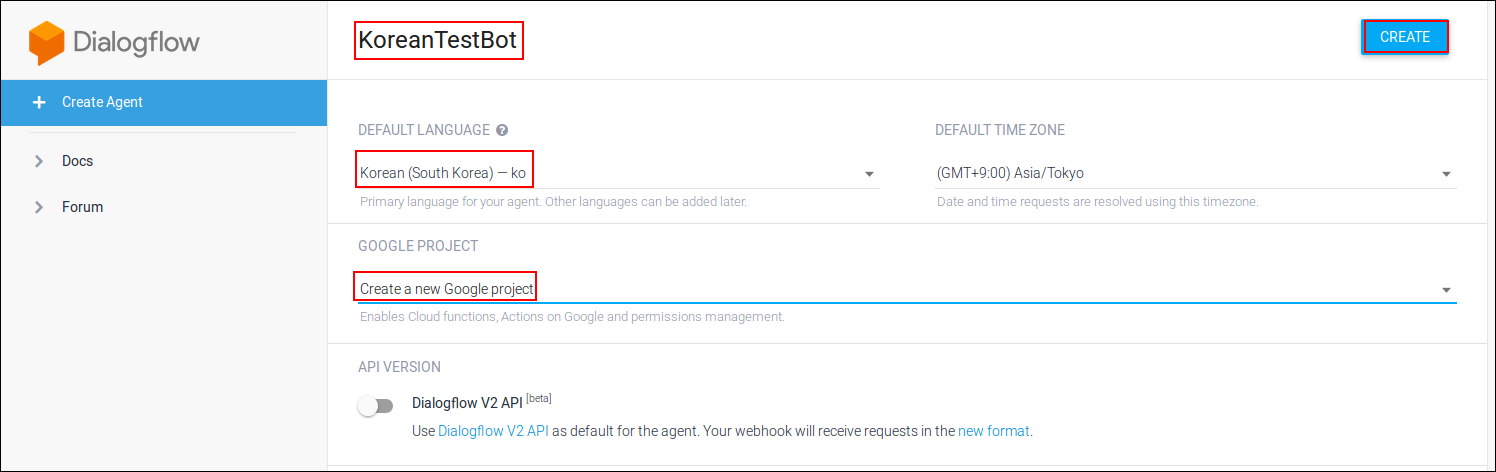
Task: Click the Dialogflow cube logo icon
Action: coord(46,44)
